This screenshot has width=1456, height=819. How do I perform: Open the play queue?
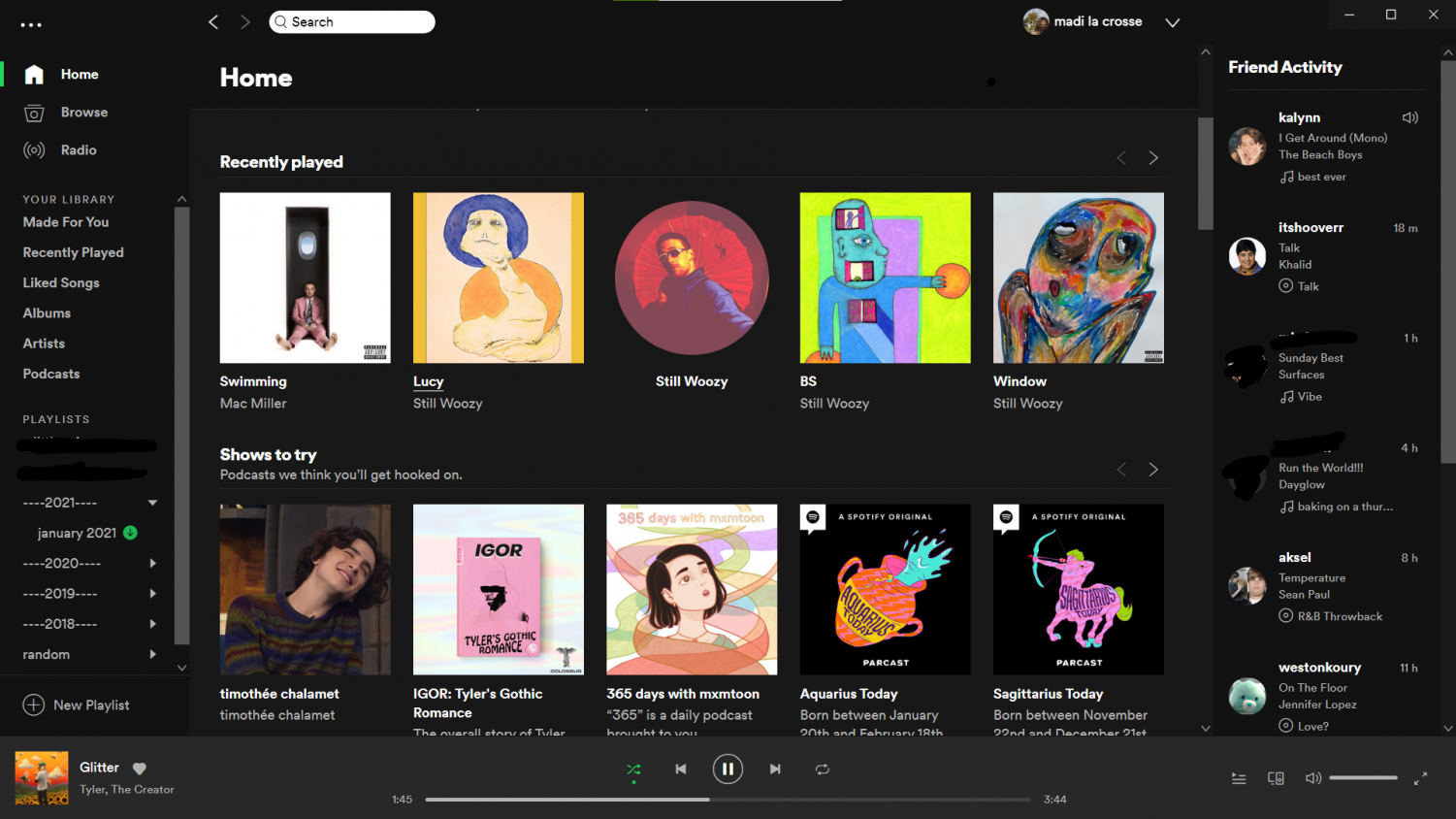[x=1239, y=778]
